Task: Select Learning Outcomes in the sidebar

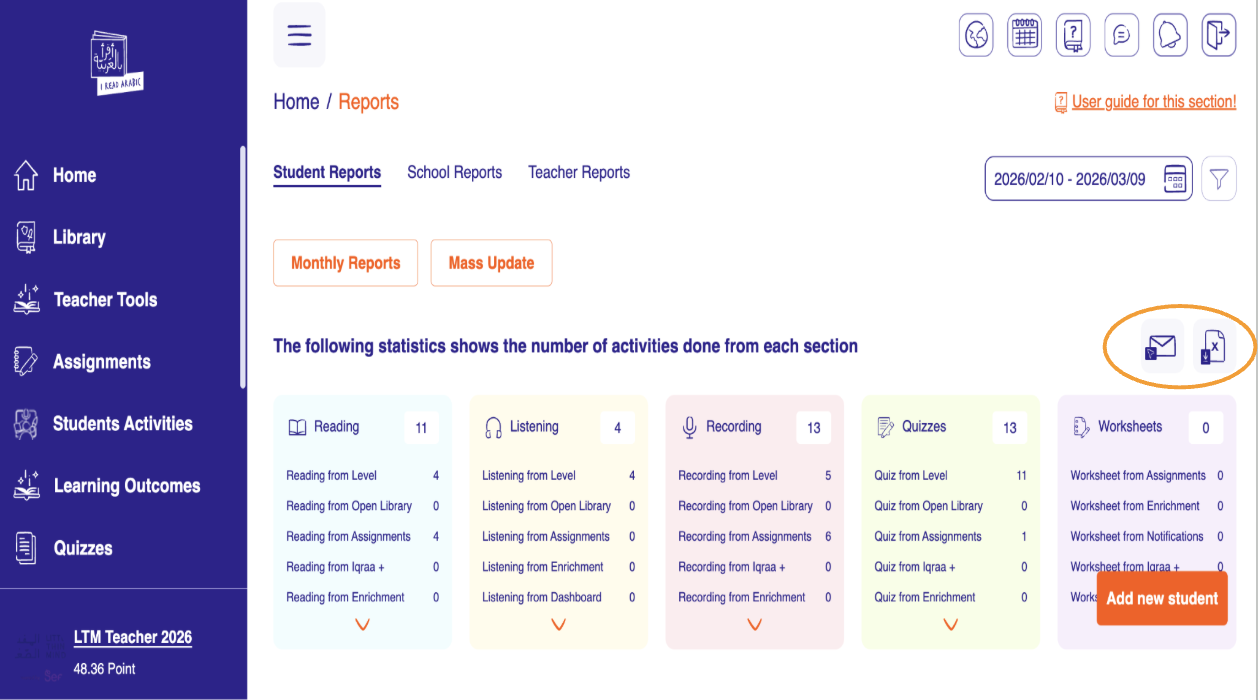Action: point(126,486)
